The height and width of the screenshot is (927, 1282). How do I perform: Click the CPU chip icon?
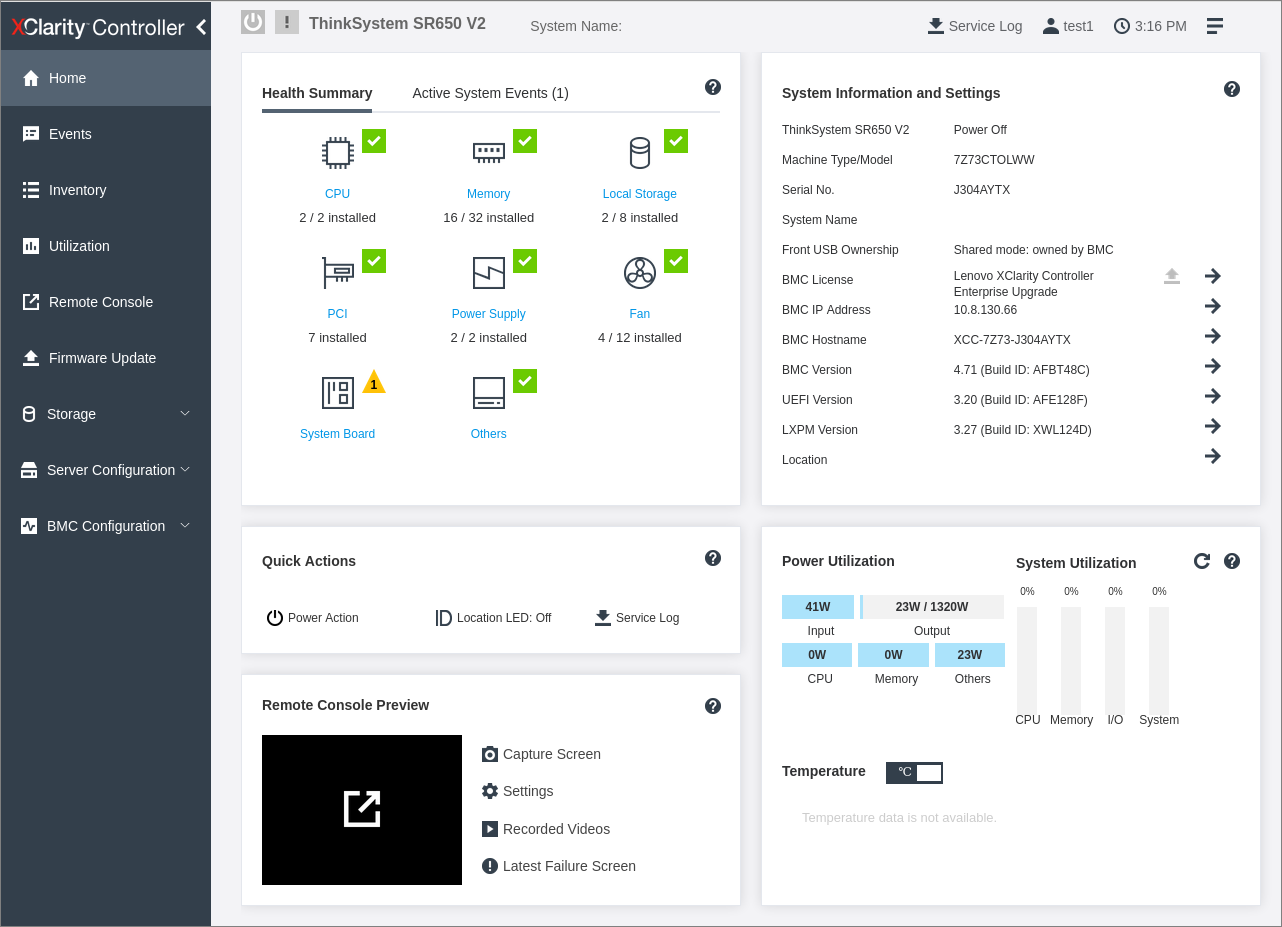(x=338, y=152)
